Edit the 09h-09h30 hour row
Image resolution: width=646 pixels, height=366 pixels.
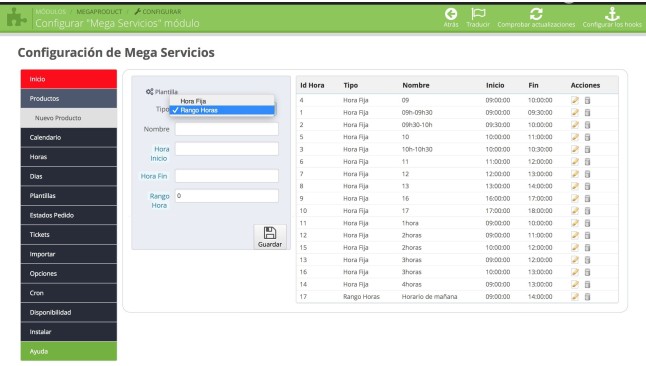click(575, 113)
